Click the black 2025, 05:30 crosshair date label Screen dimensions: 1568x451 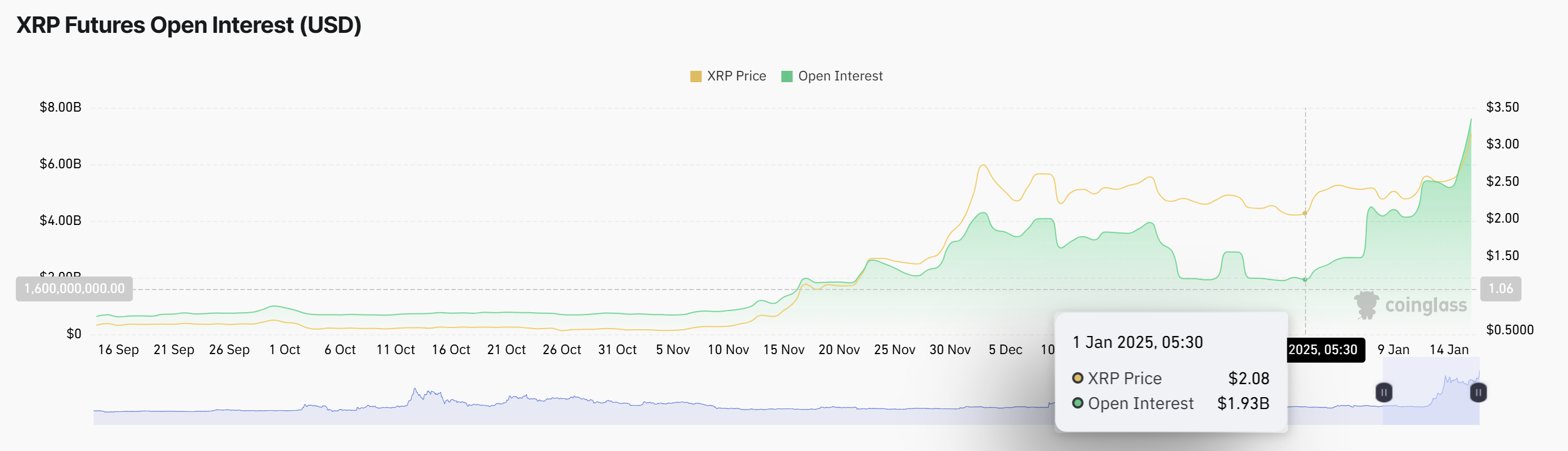pyautogui.click(x=1326, y=350)
